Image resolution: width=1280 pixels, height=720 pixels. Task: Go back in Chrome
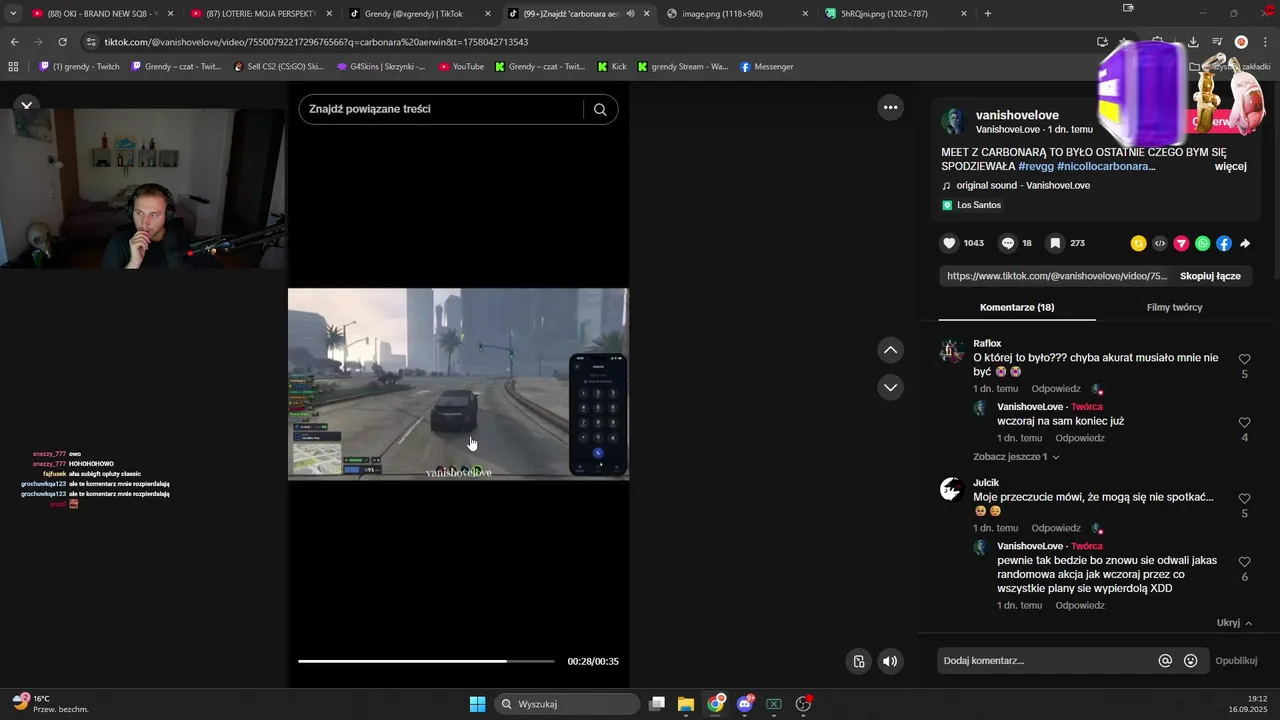coord(14,42)
